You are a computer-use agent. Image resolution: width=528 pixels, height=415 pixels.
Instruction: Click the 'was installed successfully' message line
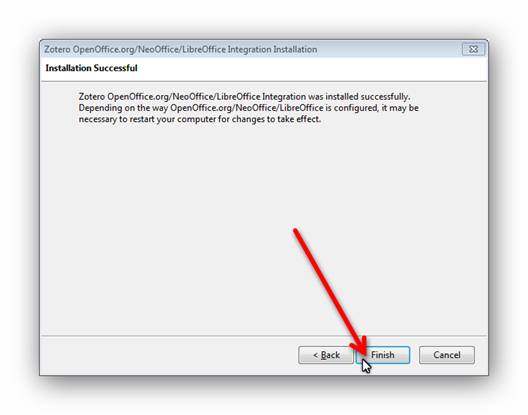point(244,97)
